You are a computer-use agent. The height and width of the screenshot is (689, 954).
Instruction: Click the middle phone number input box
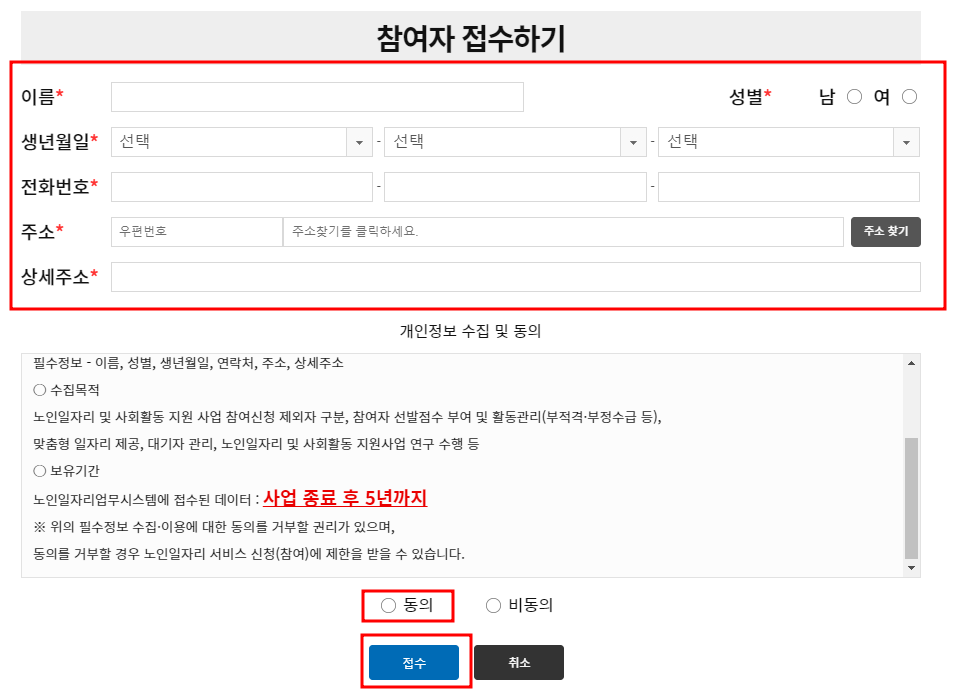coord(514,186)
